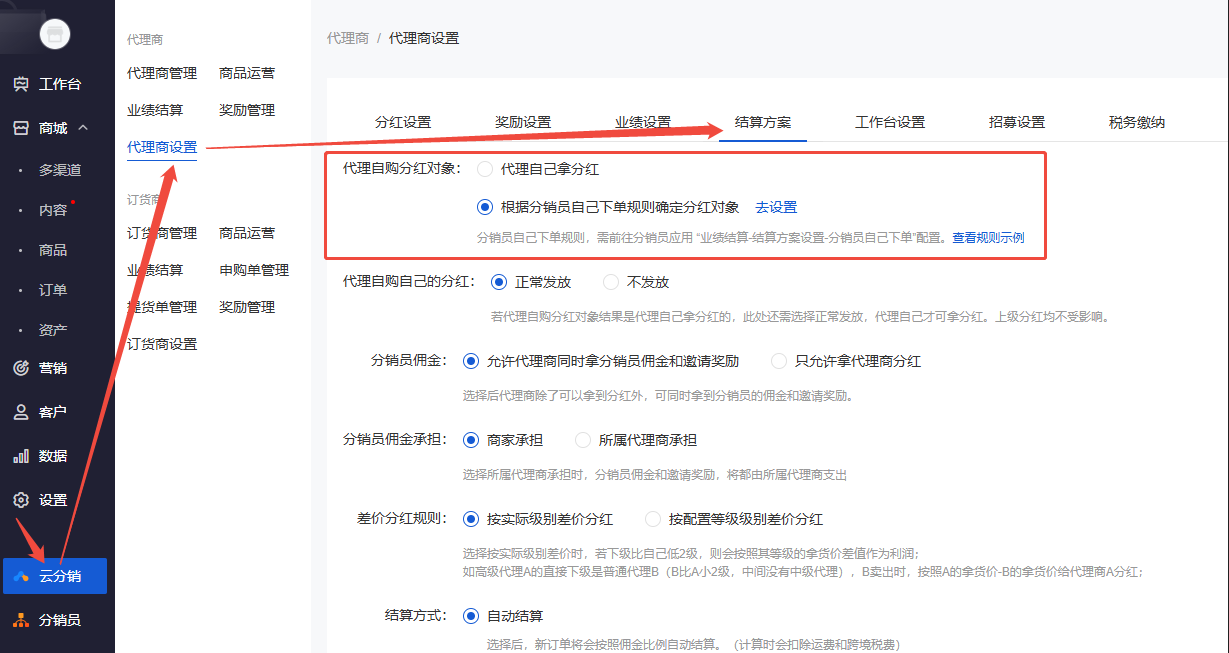Collapse the 商城 menu chevron

click(83, 128)
